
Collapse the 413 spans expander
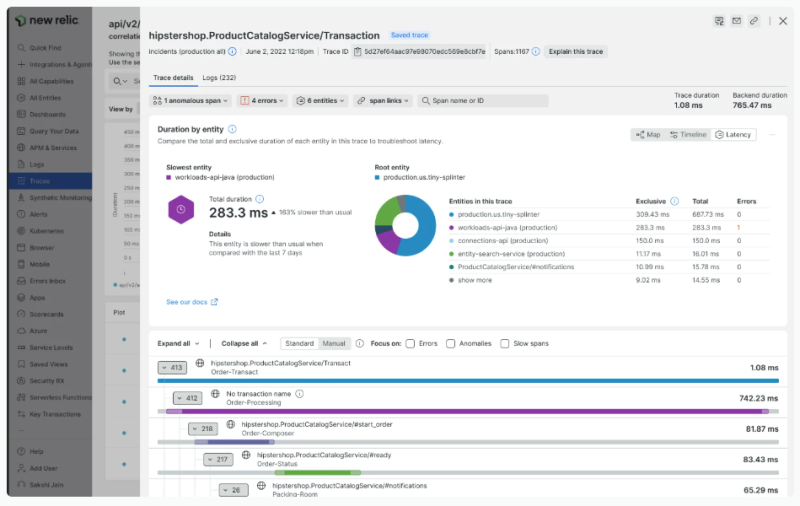coord(172,367)
